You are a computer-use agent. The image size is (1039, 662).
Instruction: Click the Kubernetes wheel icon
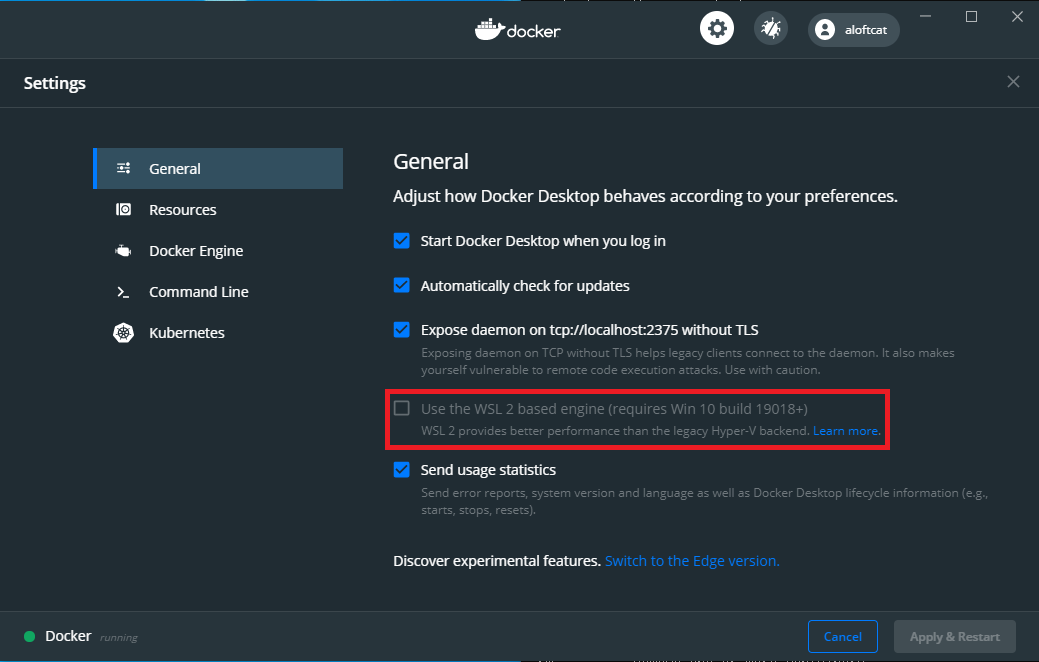pyautogui.click(x=123, y=333)
